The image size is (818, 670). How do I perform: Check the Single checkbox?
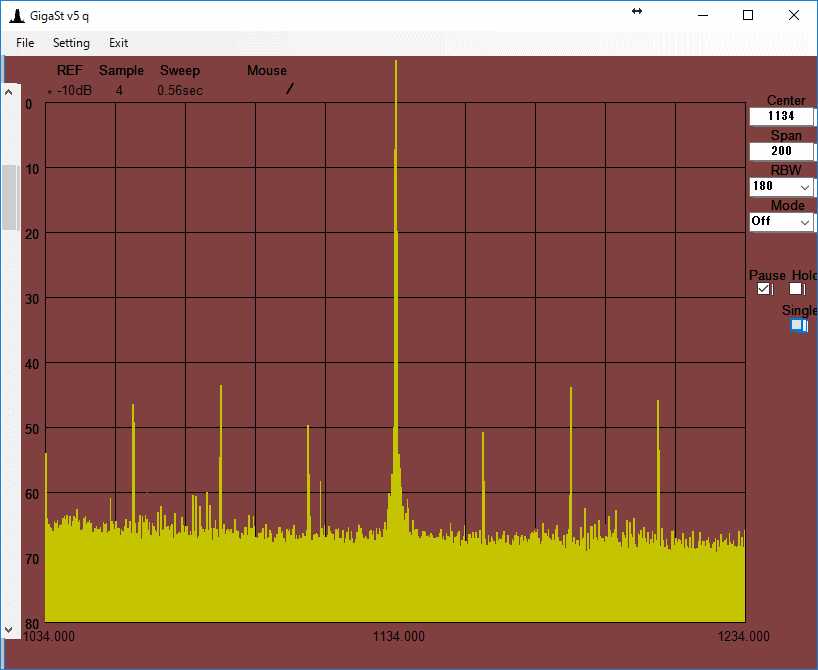[797, 325]
